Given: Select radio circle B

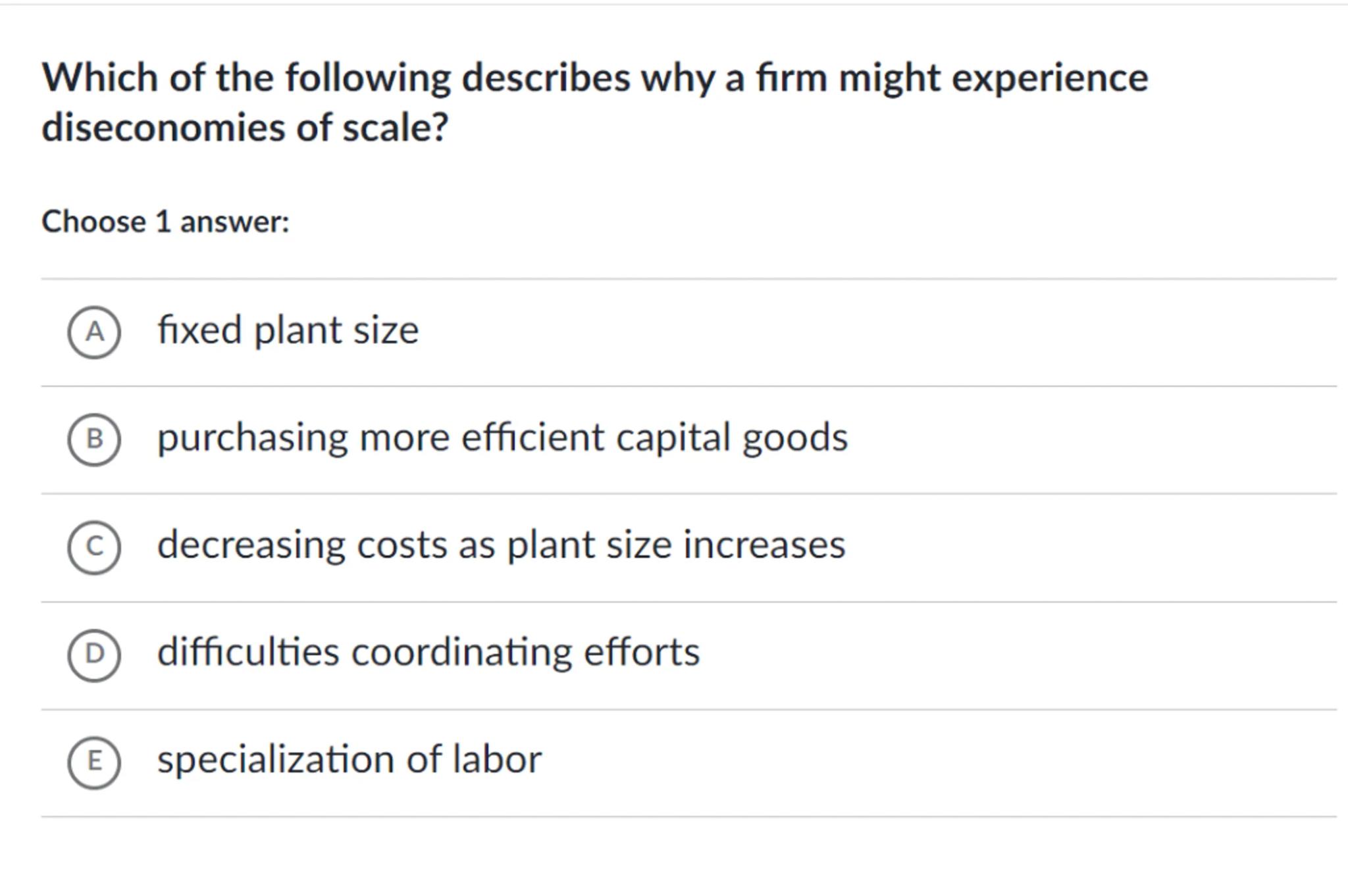Looking at the screenshot, I should click(x=94, y=439).
